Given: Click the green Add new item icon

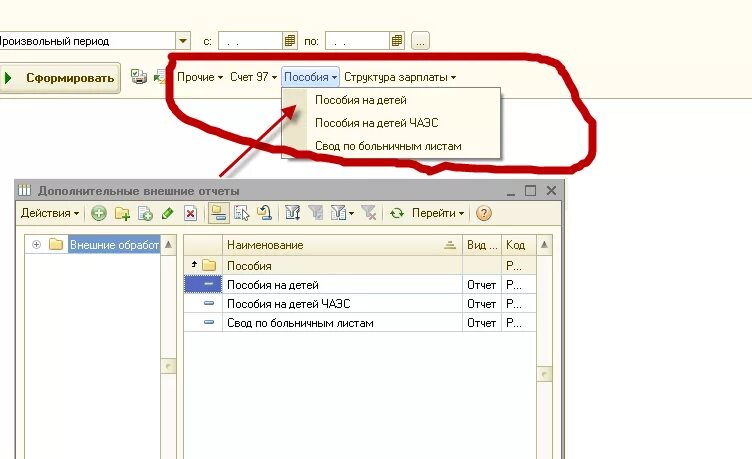Looking at the screenshot, I should tap(99, 213).
